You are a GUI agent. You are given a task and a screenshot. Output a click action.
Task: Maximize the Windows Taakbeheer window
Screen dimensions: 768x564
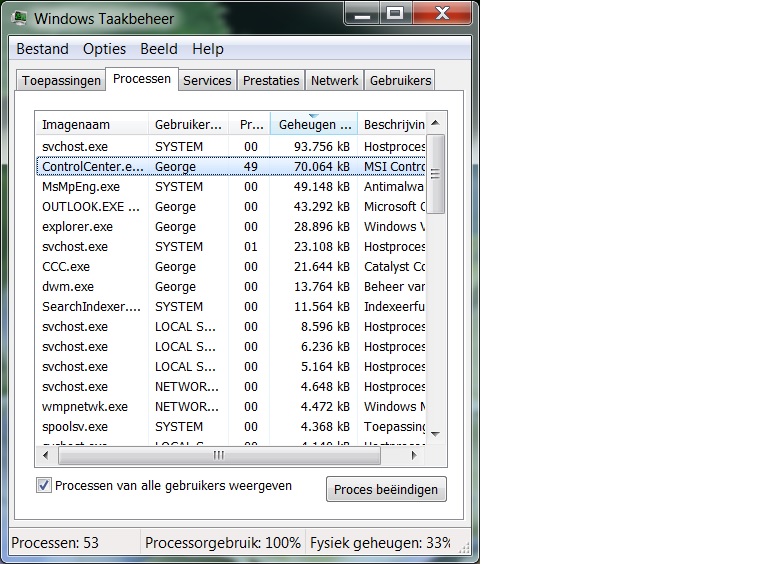(x=396, y=13)
